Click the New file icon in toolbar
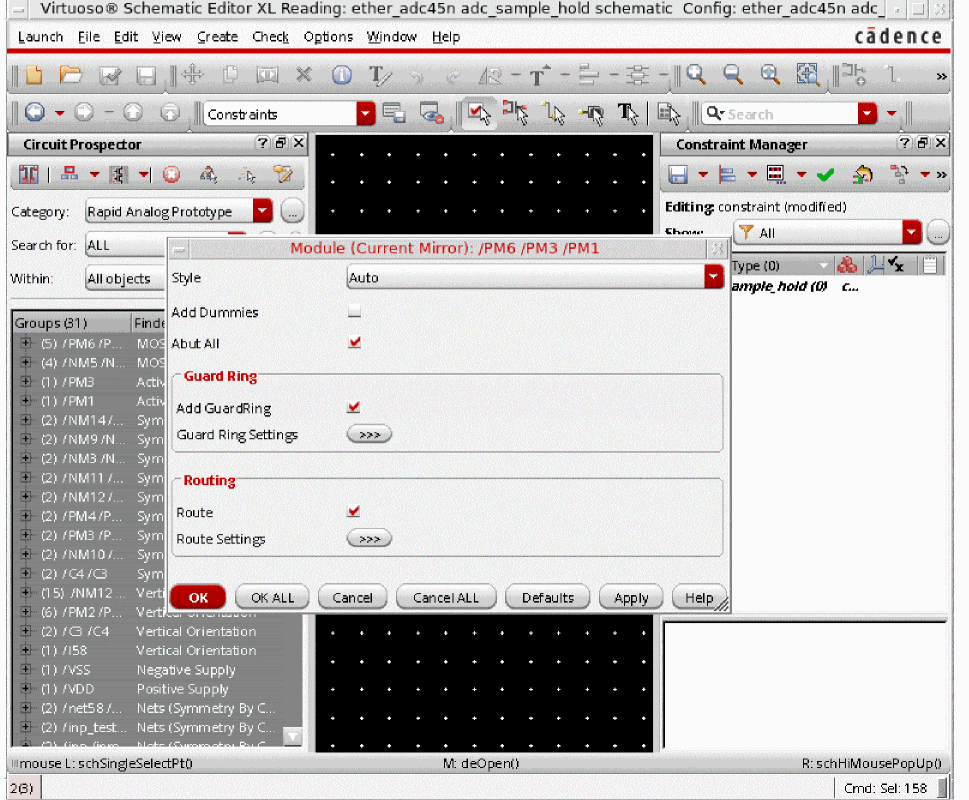Image resolution: width=969 pixels, height=800 pixels. click(34, 75)
